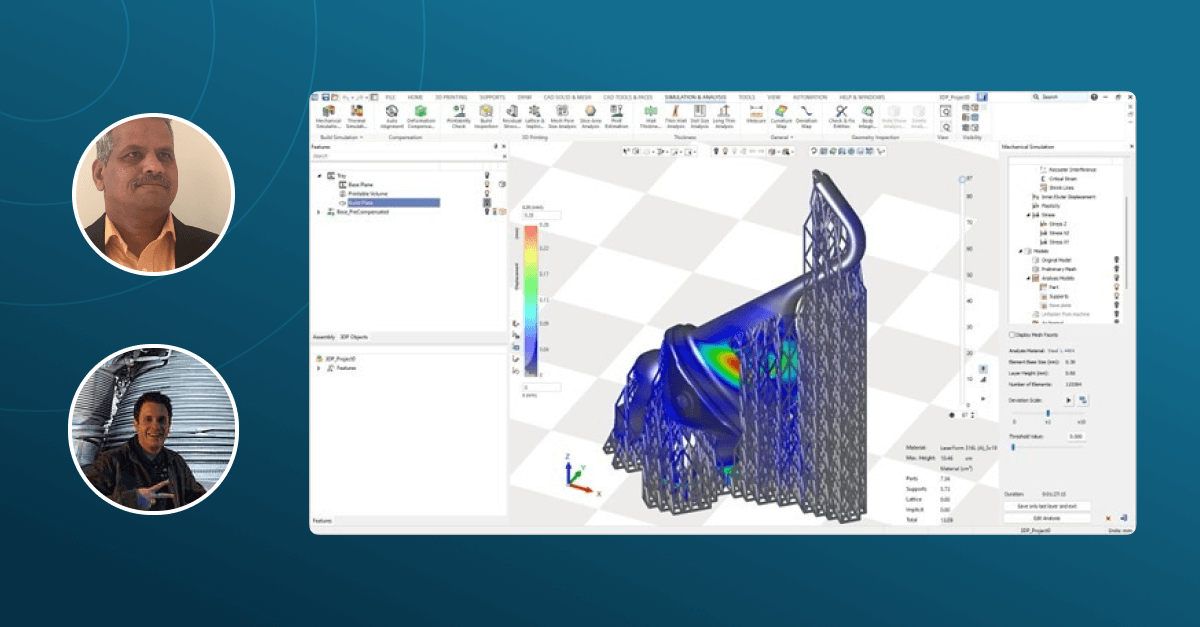This screenshot has width=1200, height=627.
Task: Click Save only last layer and exit
Action: click(1047, 506)
